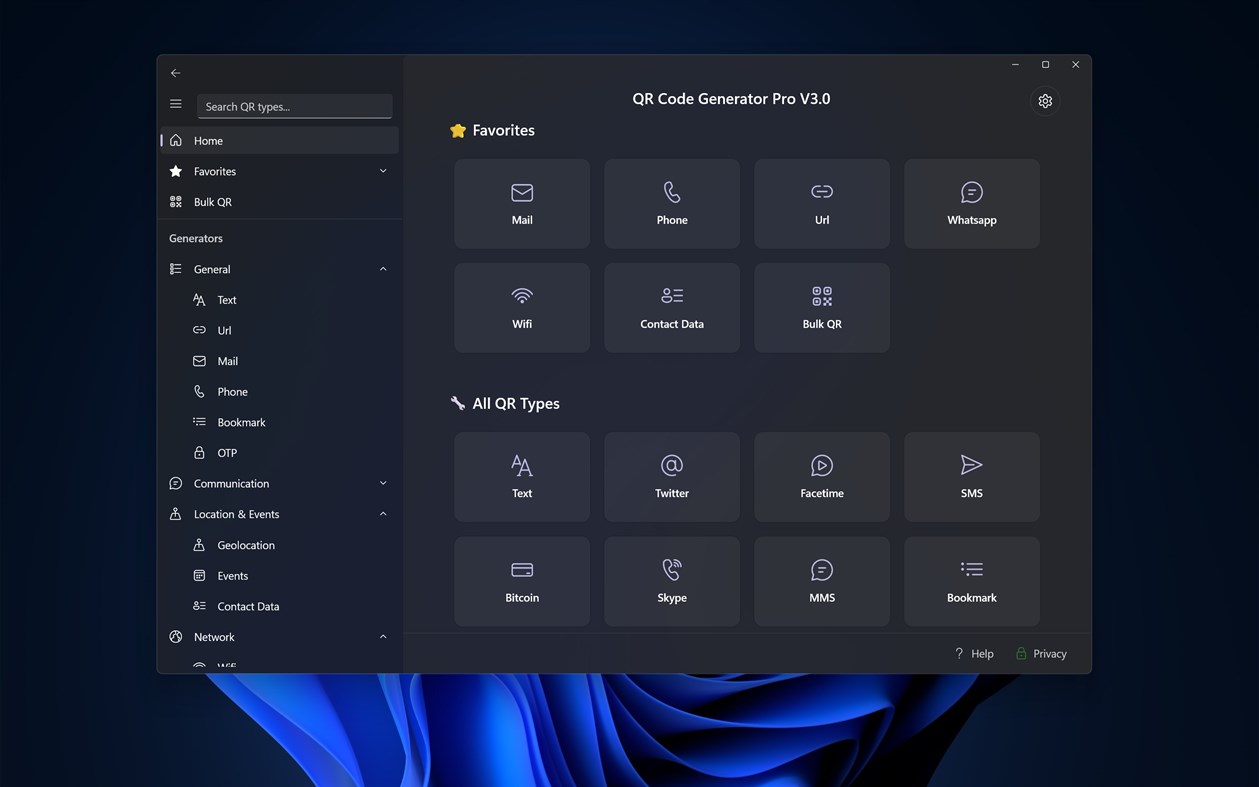Toggle the hamburger navigation menu
This screenshot has width=1259, height=787.
(175, 103)
